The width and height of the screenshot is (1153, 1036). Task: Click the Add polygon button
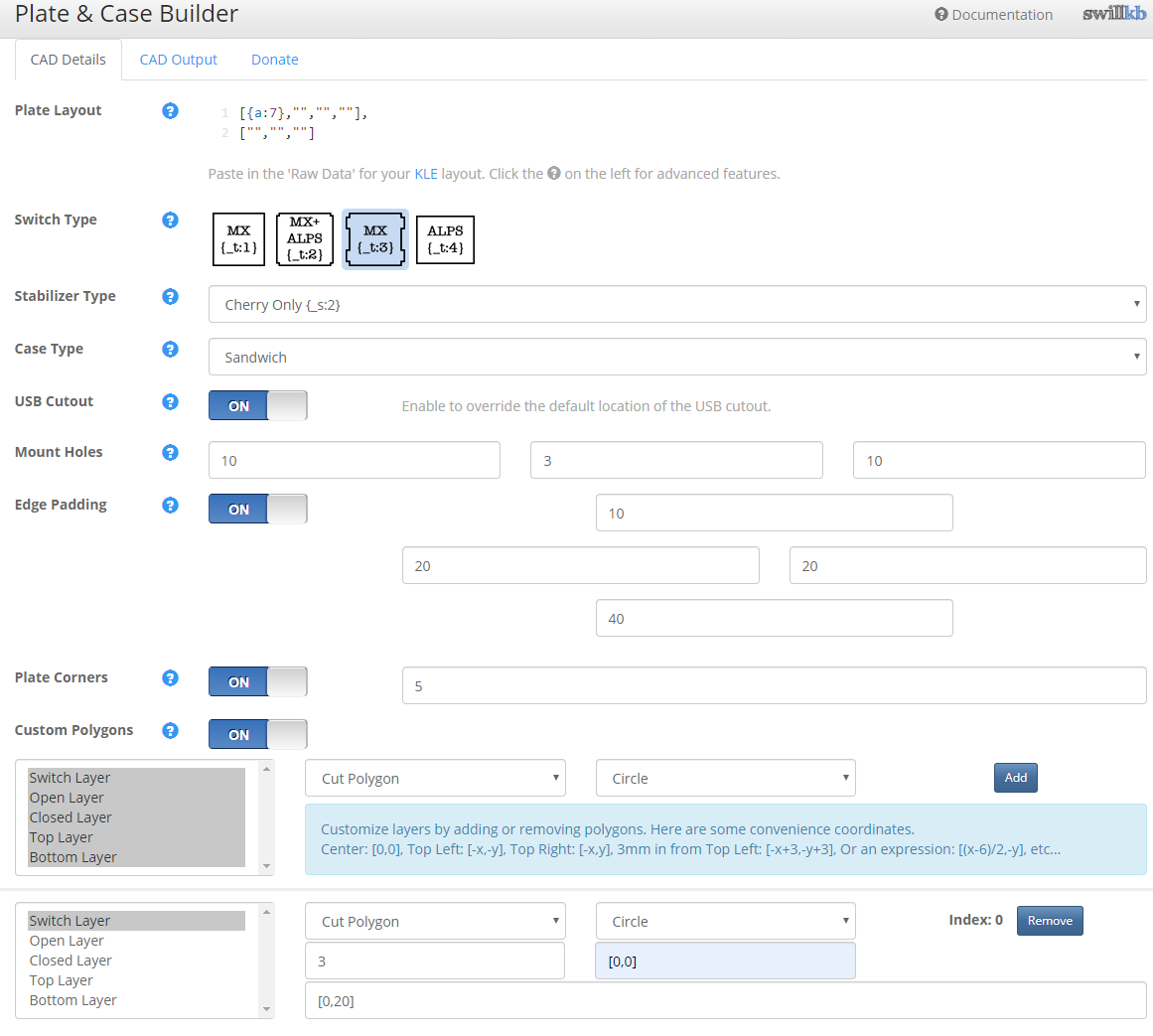click(1016, 778)
